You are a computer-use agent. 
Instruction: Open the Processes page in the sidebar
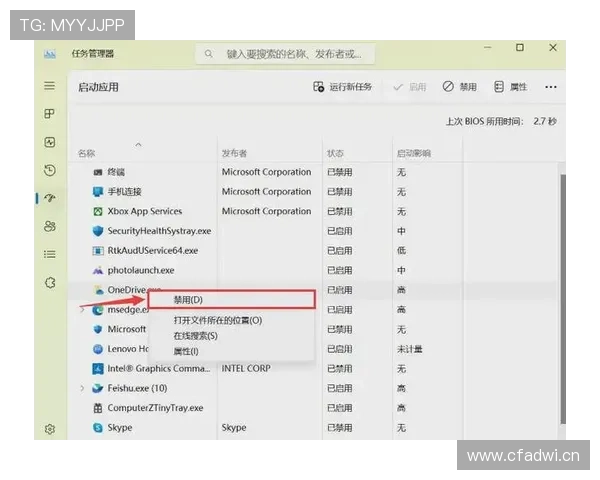click(x=49, y=114)
